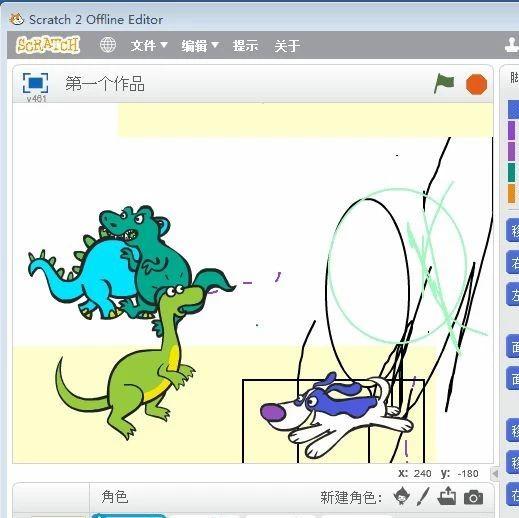Create new sprite from camera
The height and width of the screenshot is (518, 519).
point(473,497)
